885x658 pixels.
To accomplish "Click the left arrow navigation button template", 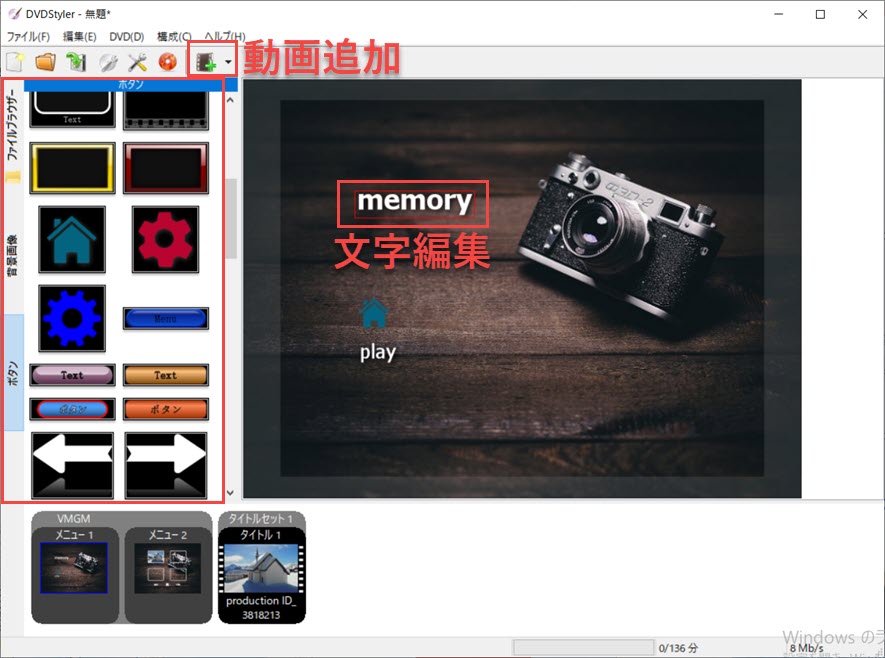I will pyautogui.click(x=71, y=463).
